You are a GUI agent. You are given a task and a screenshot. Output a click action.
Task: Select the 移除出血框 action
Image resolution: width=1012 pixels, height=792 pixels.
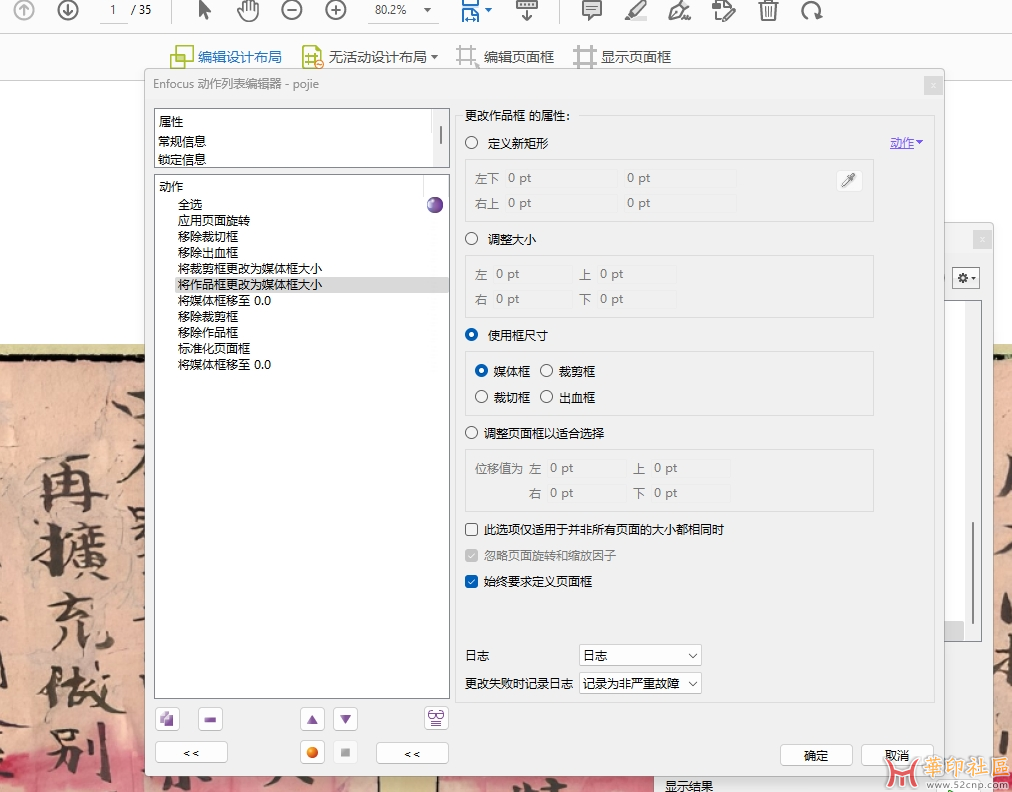click(208, 253)
